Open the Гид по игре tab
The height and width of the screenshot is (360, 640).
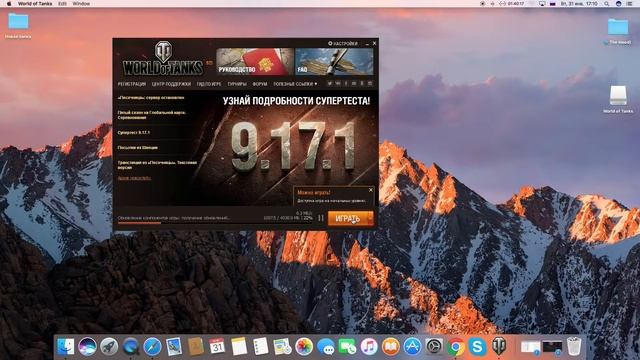tap(209, 84)
